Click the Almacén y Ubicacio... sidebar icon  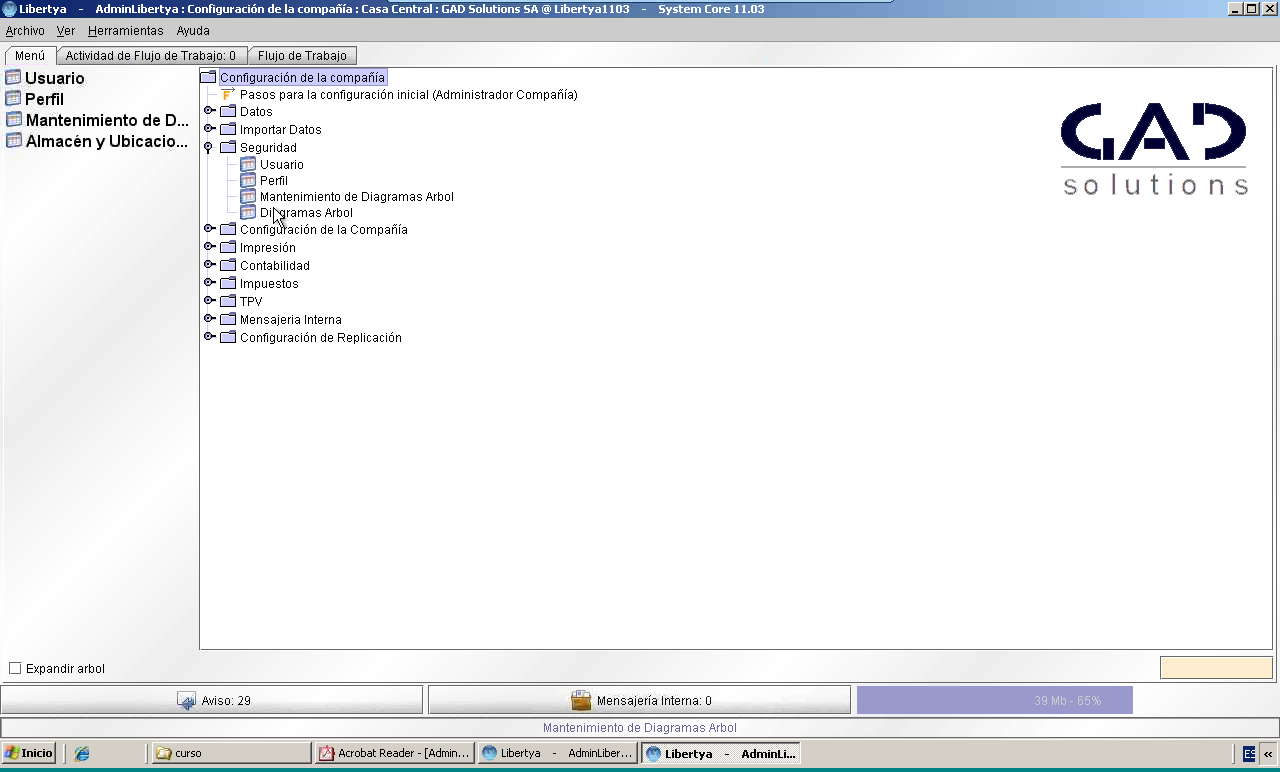[13, 141]
